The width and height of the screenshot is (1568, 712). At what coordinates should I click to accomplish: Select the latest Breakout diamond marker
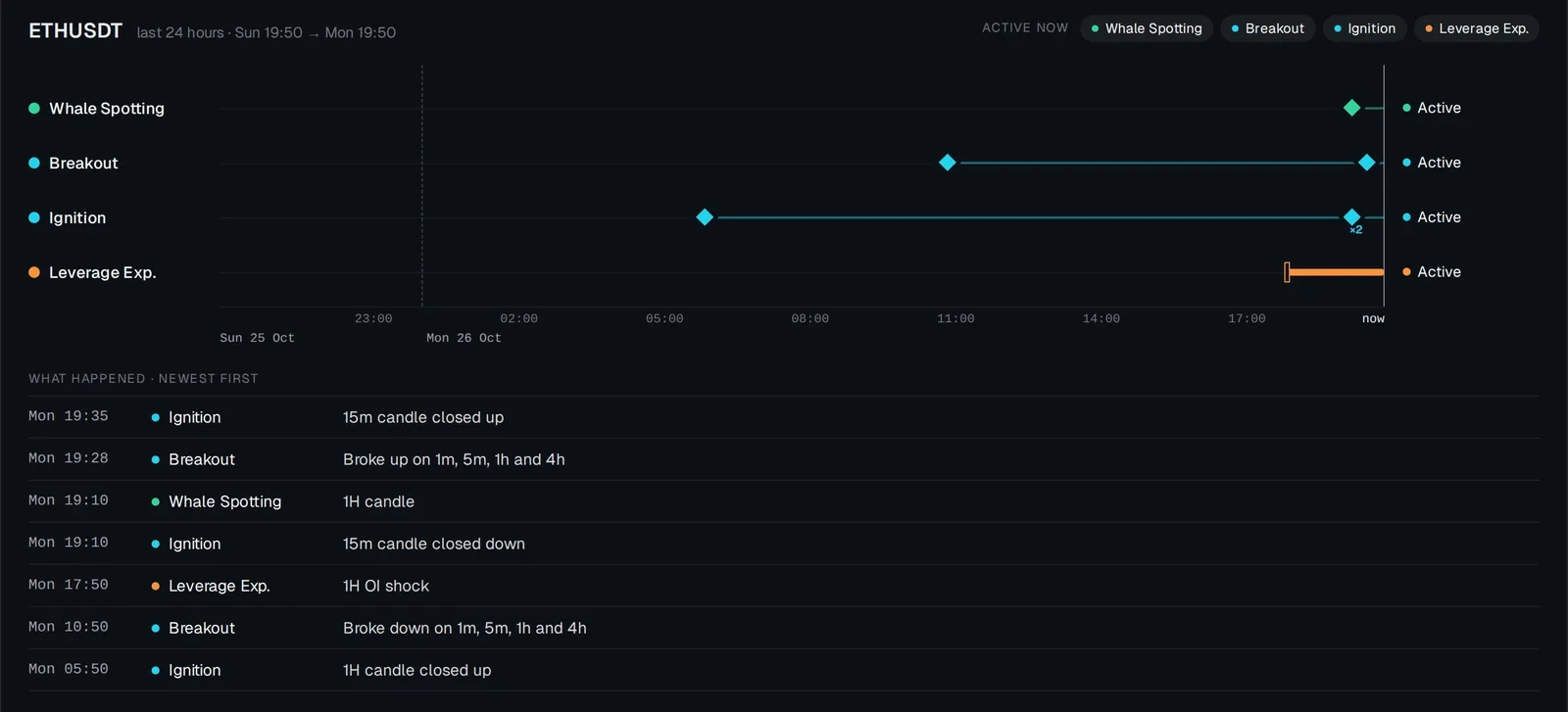pos(1366,163)
